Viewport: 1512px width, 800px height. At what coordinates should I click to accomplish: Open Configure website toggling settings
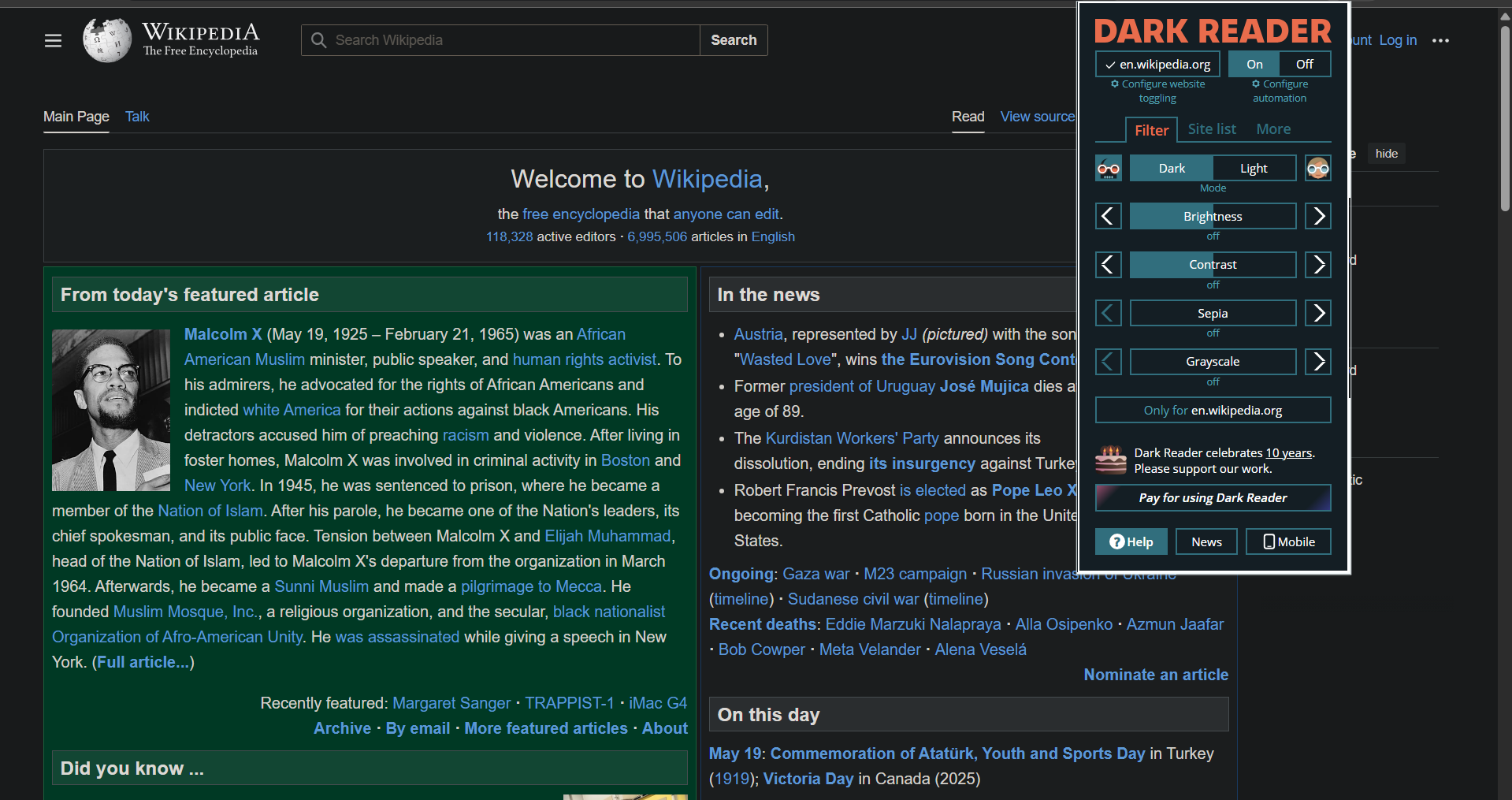[x=1157, y=91]
